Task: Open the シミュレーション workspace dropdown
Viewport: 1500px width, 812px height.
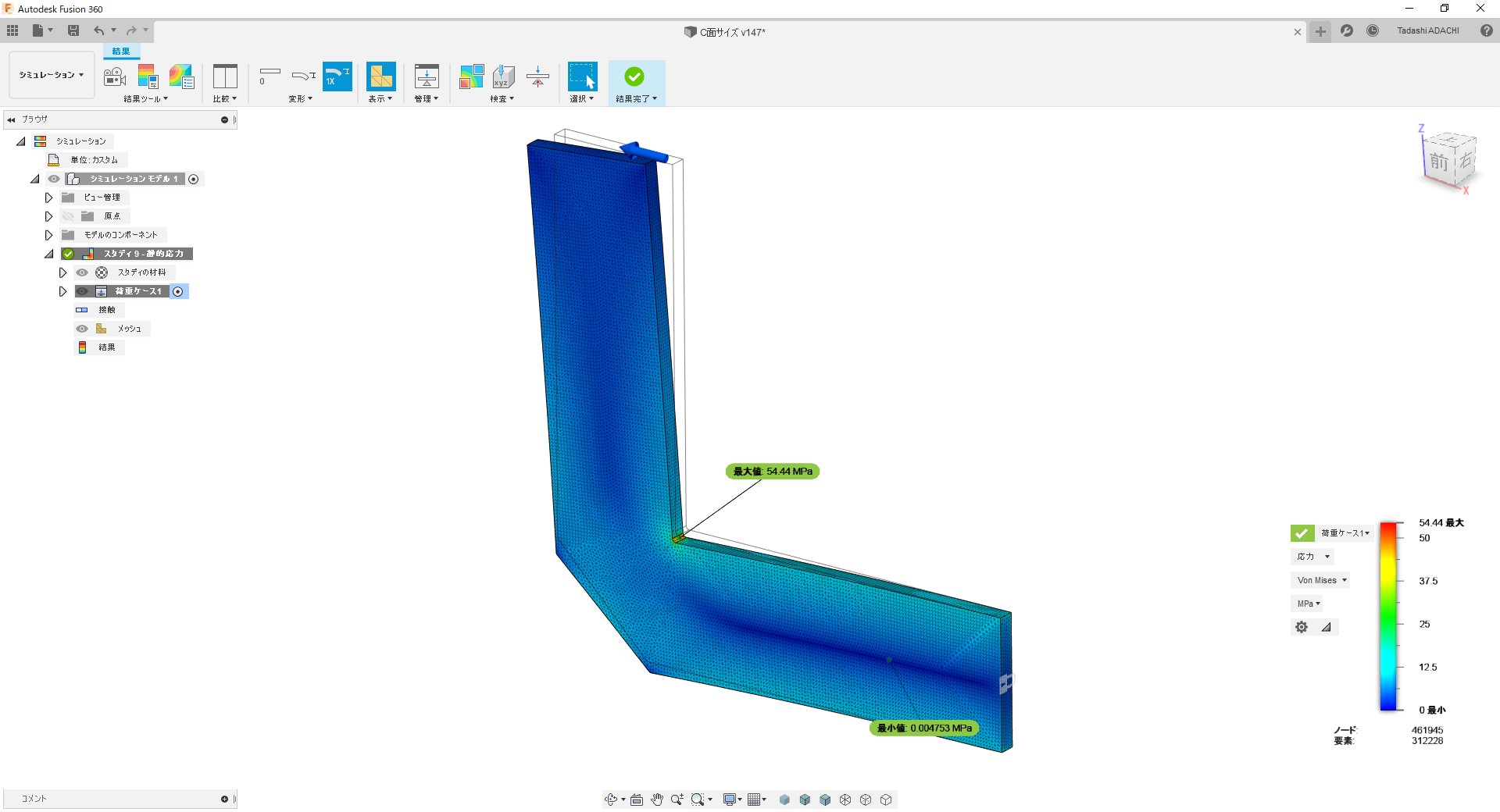Action: (52, 75)
